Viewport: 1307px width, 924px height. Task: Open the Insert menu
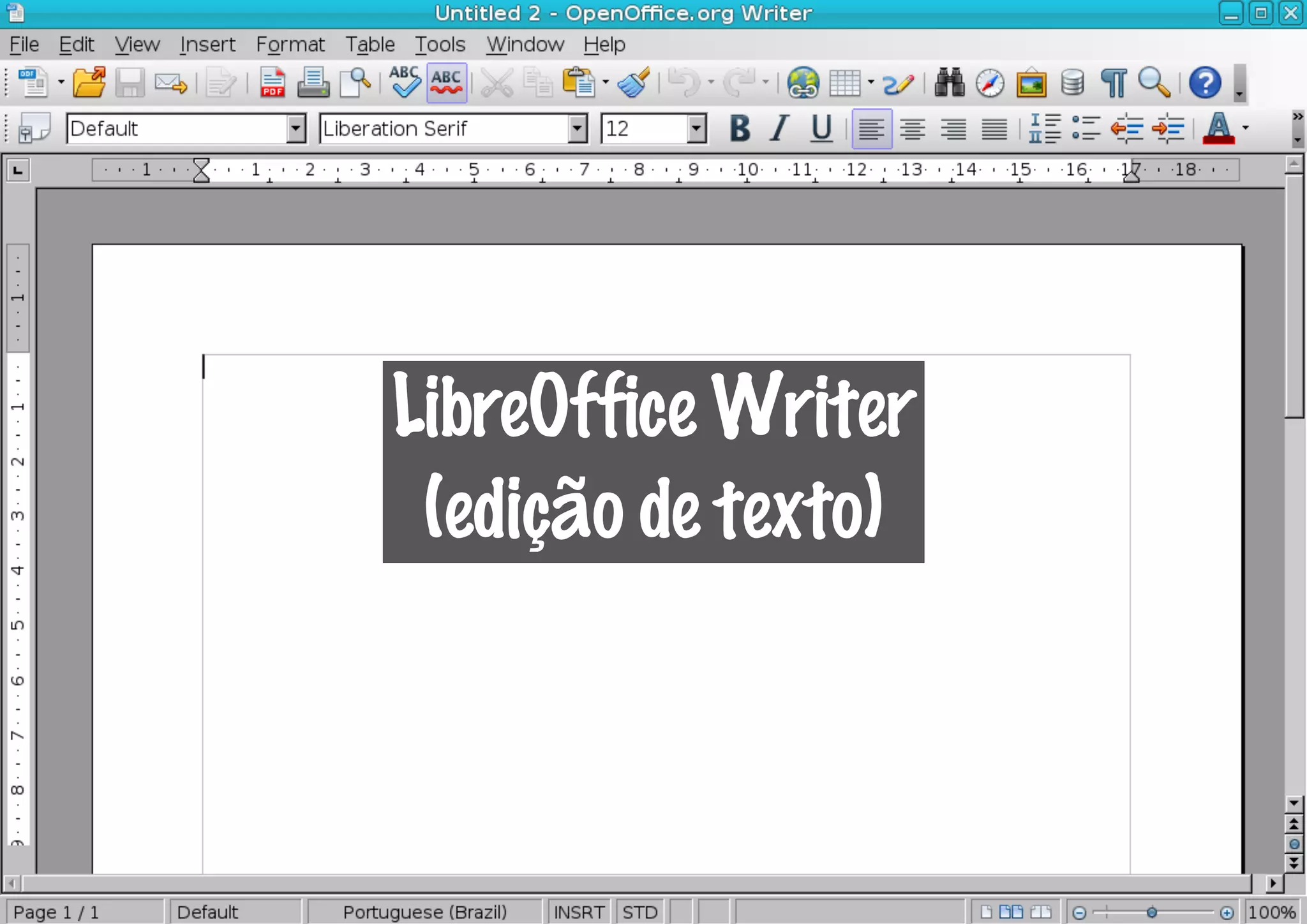207,45
